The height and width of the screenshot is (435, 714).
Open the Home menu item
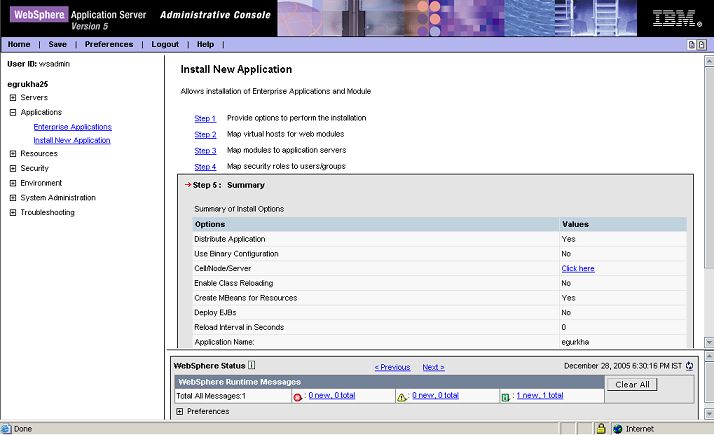coord(19,44)
